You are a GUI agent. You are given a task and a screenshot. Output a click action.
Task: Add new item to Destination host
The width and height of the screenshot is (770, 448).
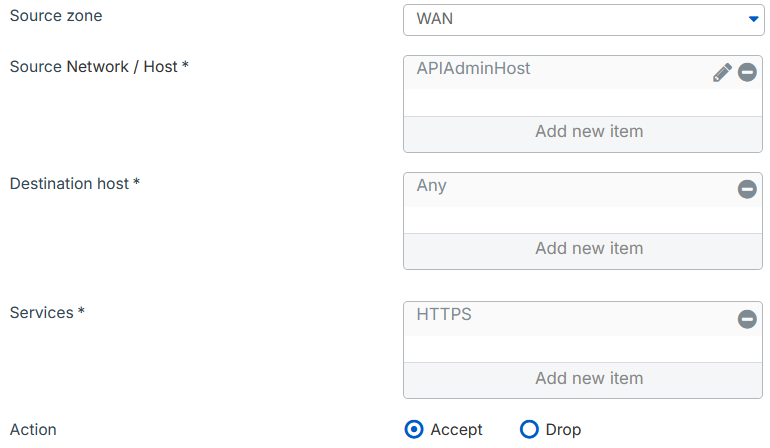point(588,249)
